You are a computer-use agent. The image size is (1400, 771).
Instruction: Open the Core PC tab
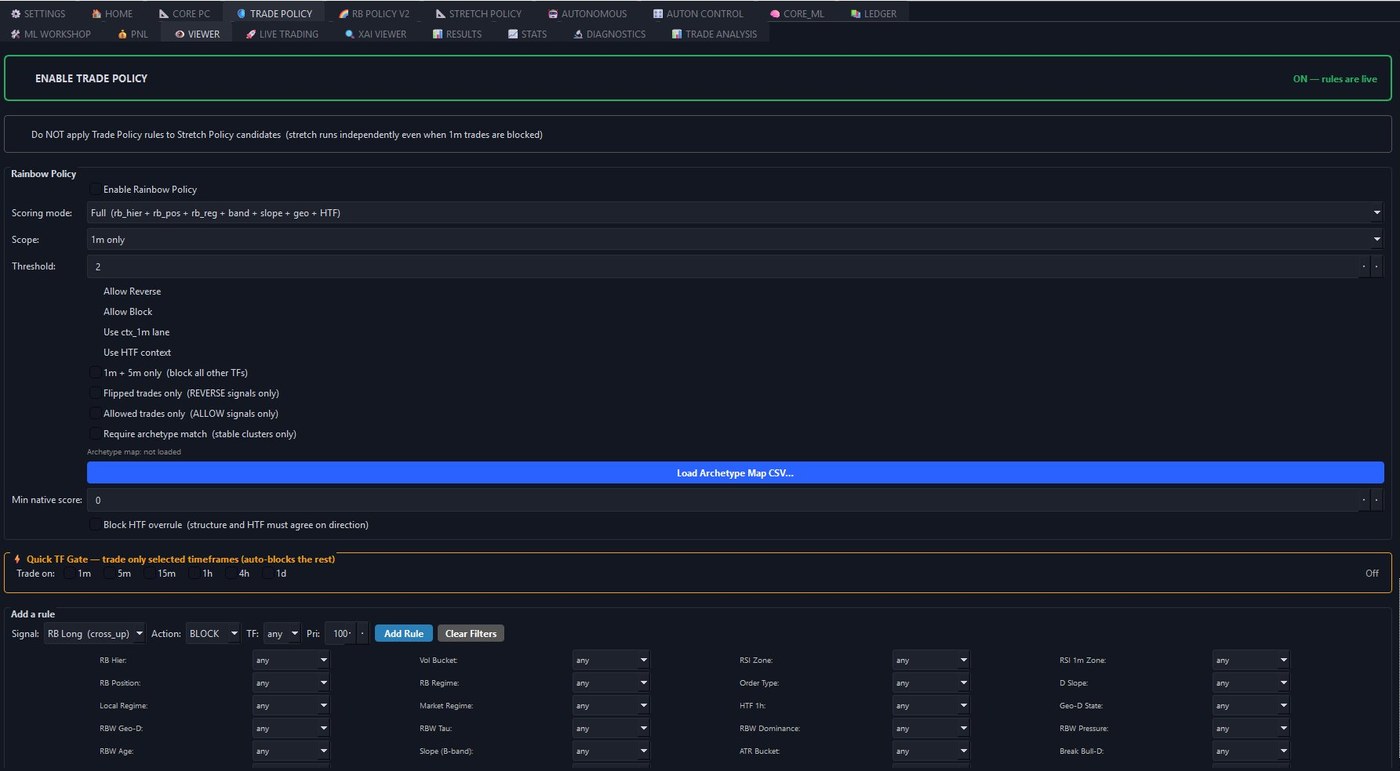click(x=184, y=14)
